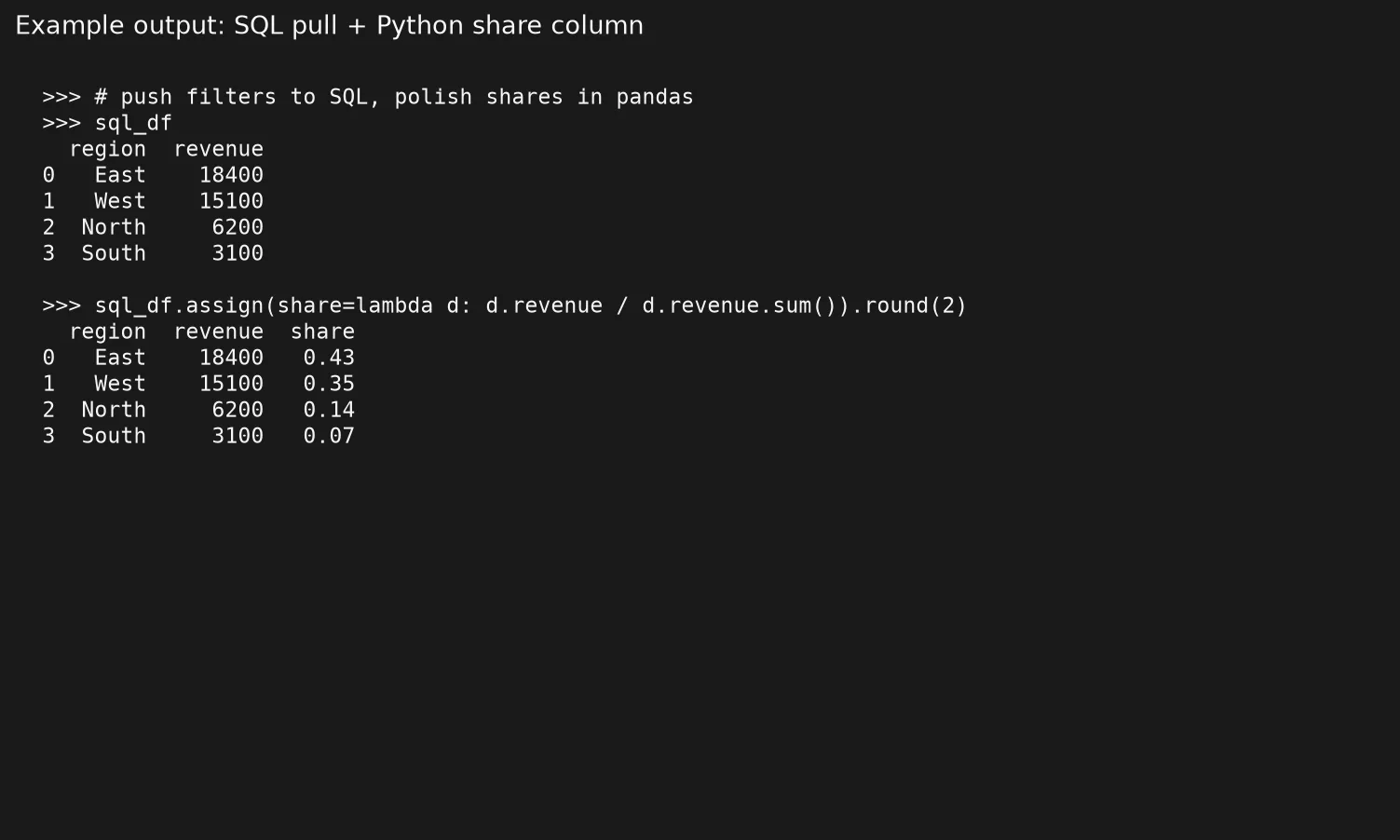
Task: Click East revenue 18400 in the first table
Action: pos(232,175)
